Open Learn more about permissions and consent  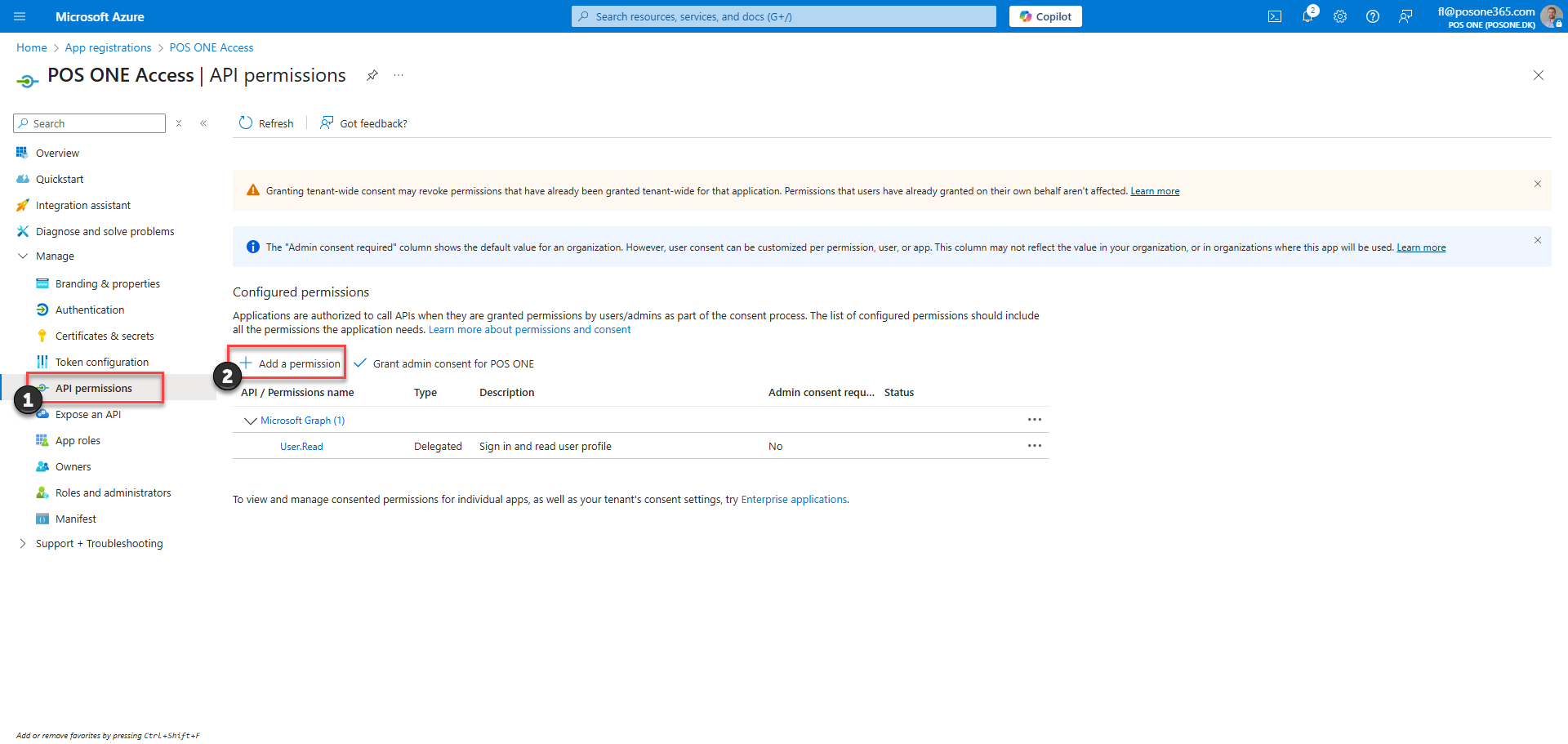click(529, 329)
